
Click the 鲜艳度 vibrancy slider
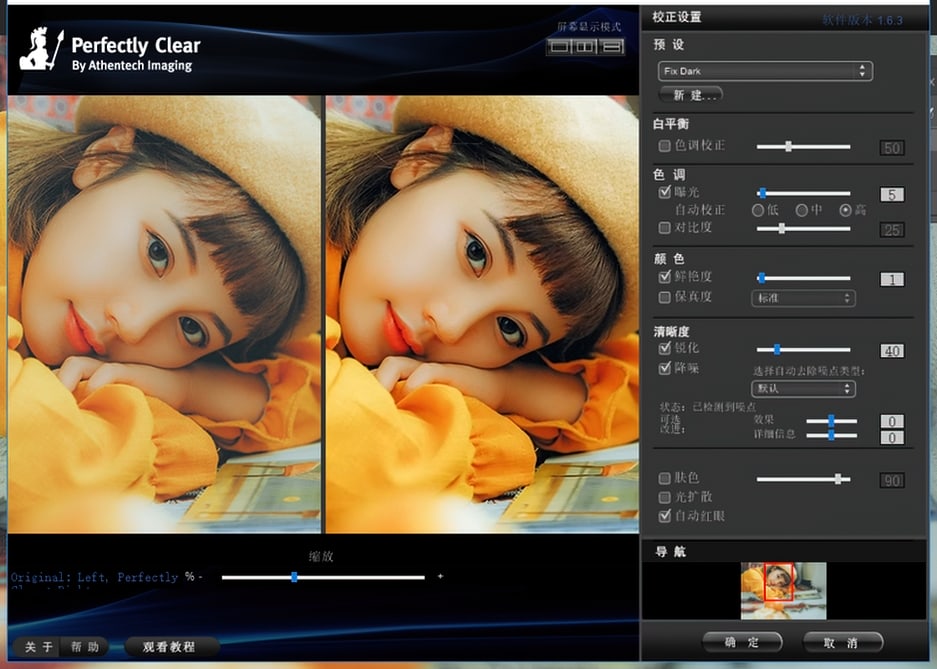[x=803, y=278]
